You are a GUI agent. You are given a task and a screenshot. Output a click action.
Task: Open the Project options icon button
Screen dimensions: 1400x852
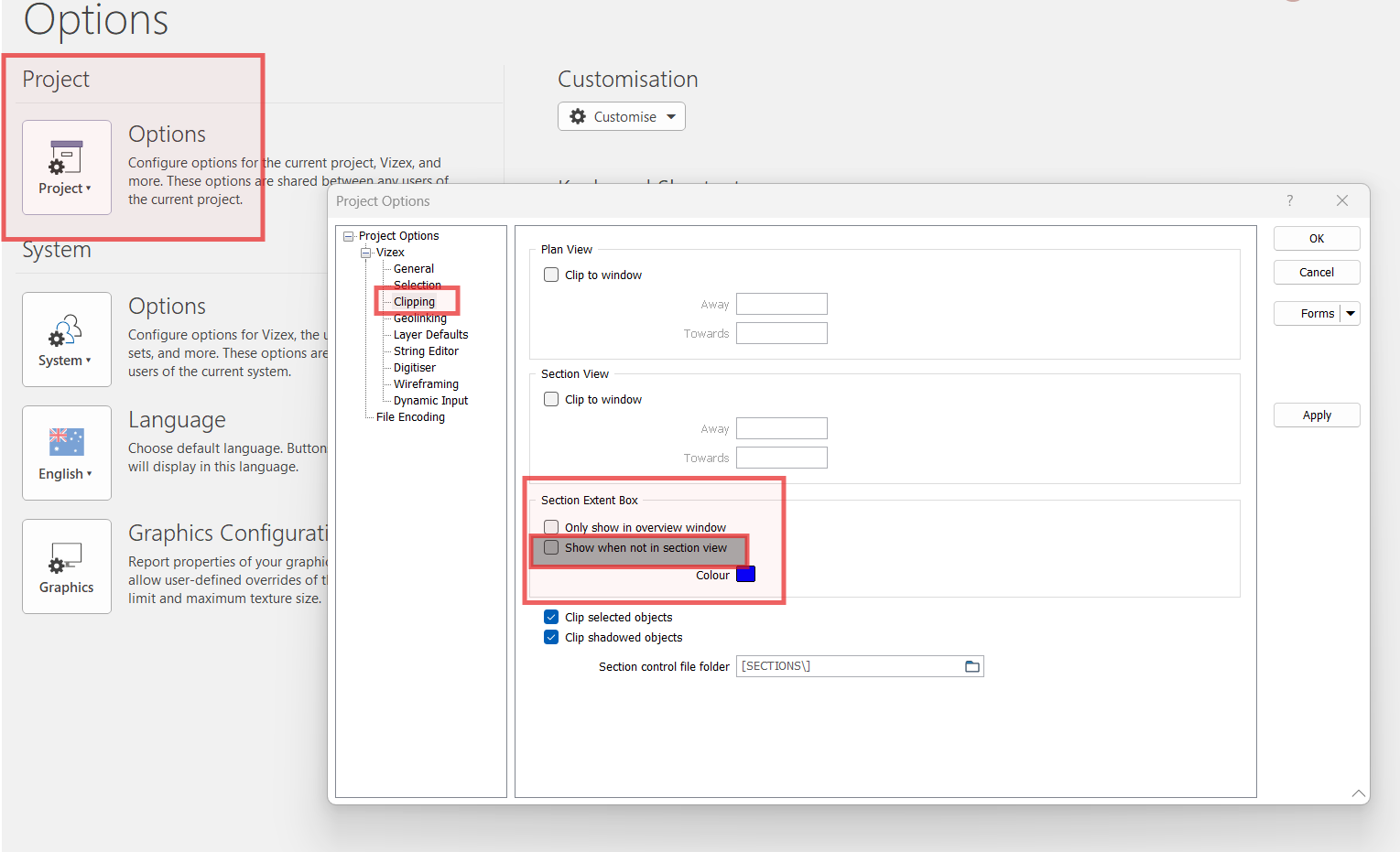66,167
